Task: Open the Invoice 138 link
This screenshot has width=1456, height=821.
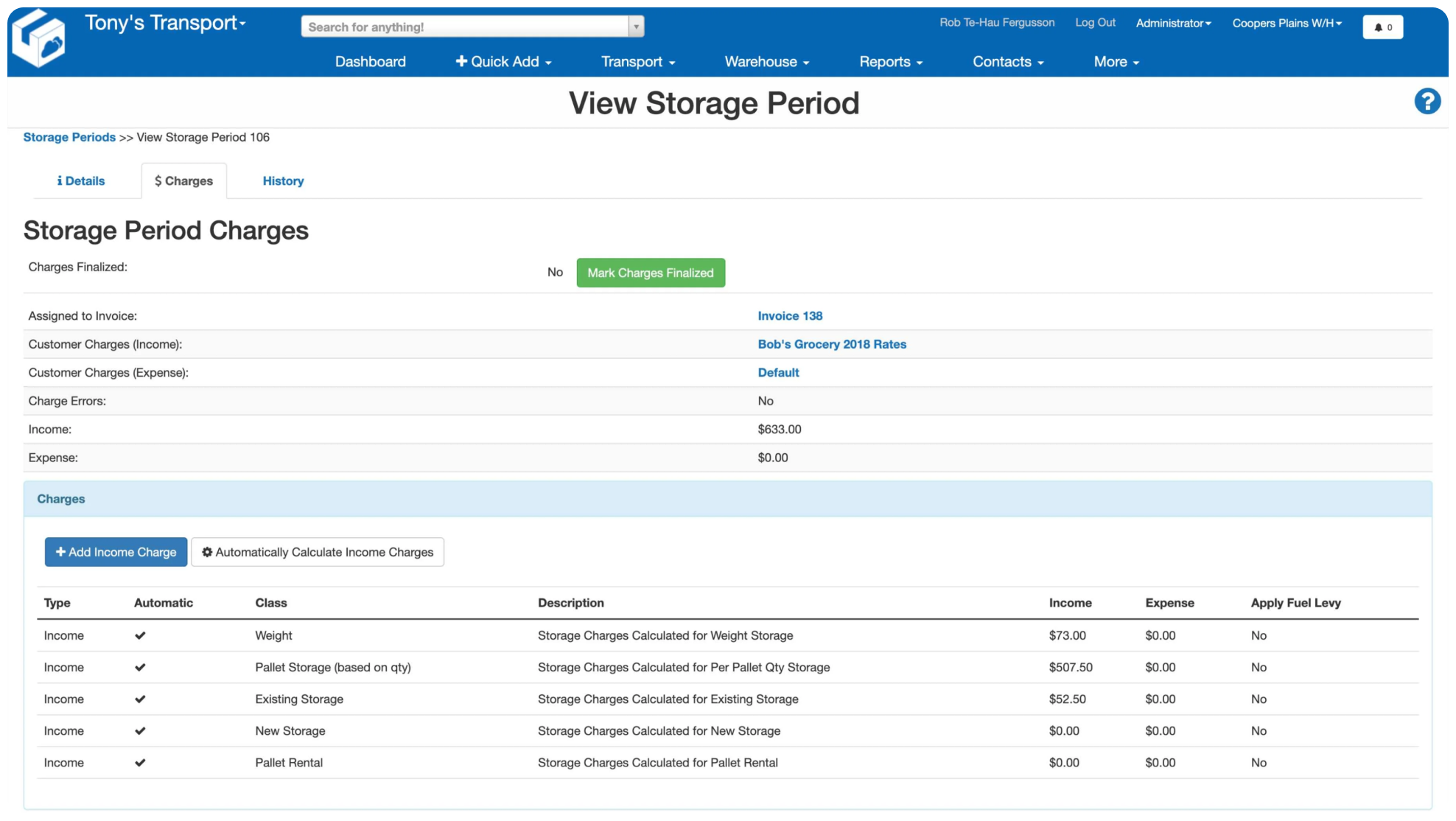Action: coord(790,315)
